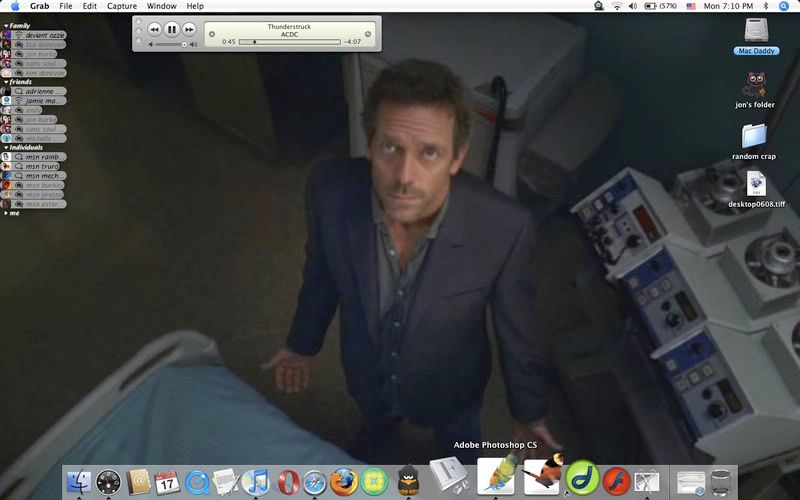Skip back to the previous iTunes track
This screenshot has width=800, height=500.
pyautogui.click(x=154, y=30)
